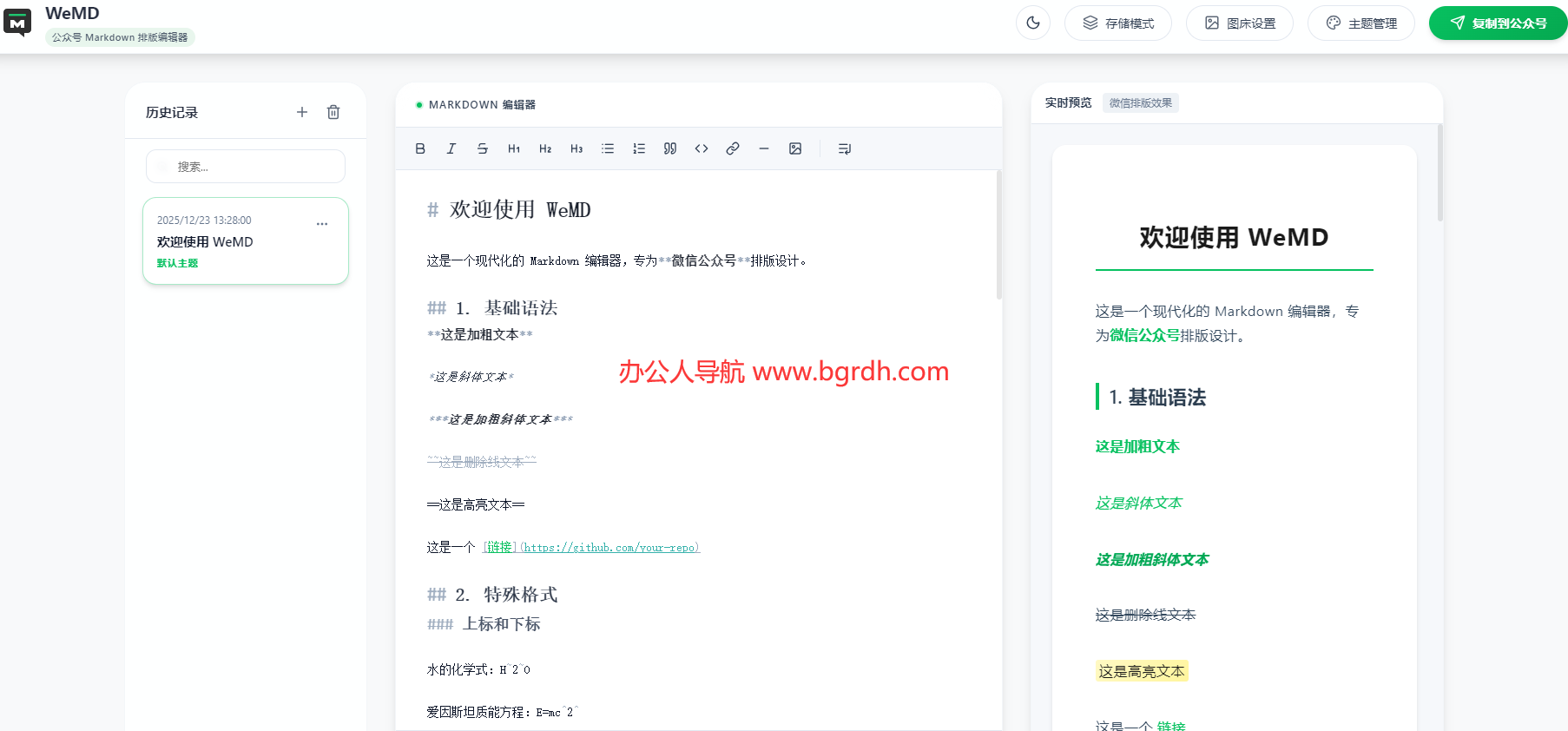The width and height of the screenshot is (1568, 731).
Task: Click the green 复制到公众号 button
Action: (x=1499, y=23)
